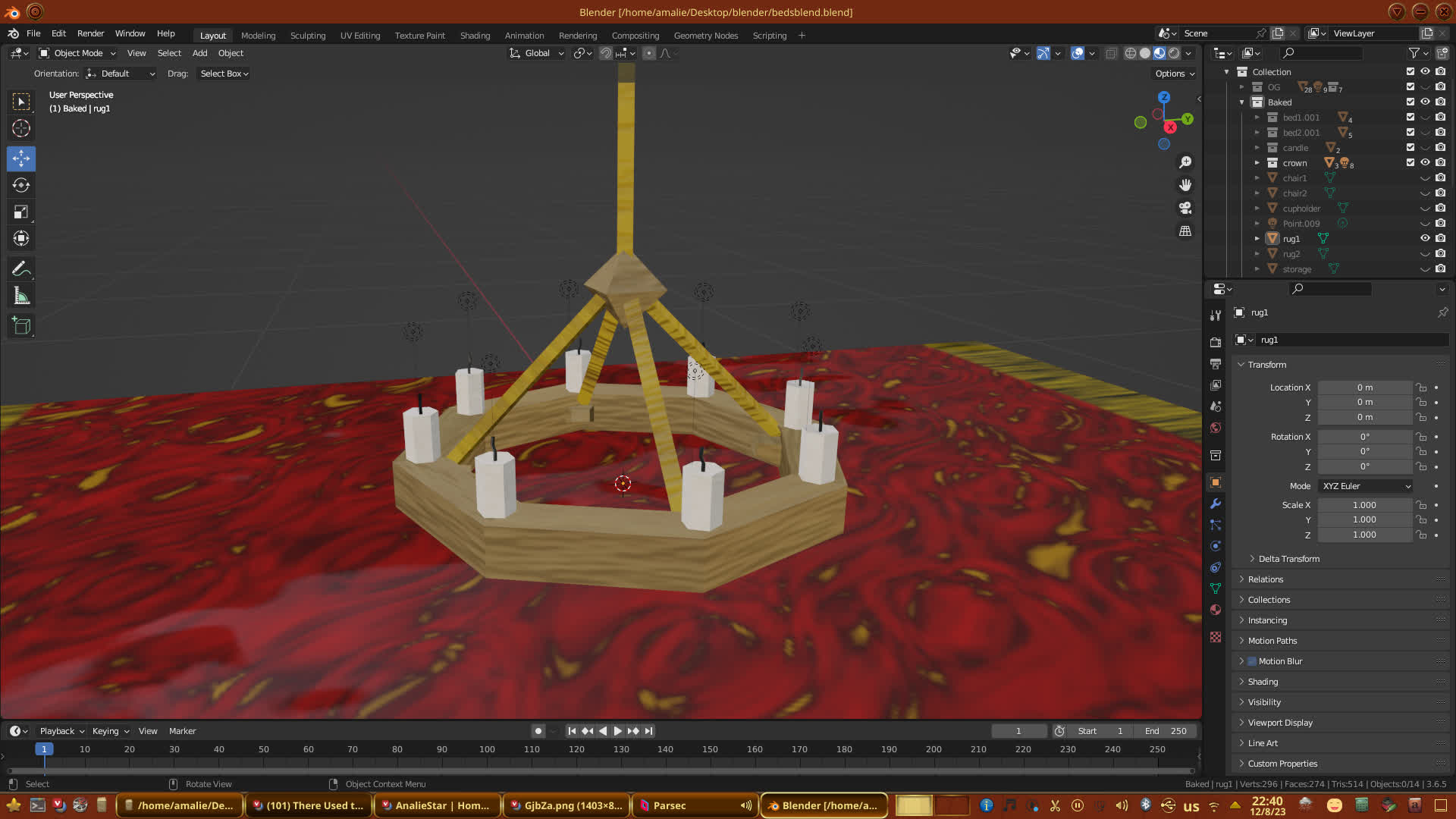Image resolution: width=1456 pixels, height=819 pixels.
Task: Hide the rug1 object in outliner
Action: (1425, 238)
